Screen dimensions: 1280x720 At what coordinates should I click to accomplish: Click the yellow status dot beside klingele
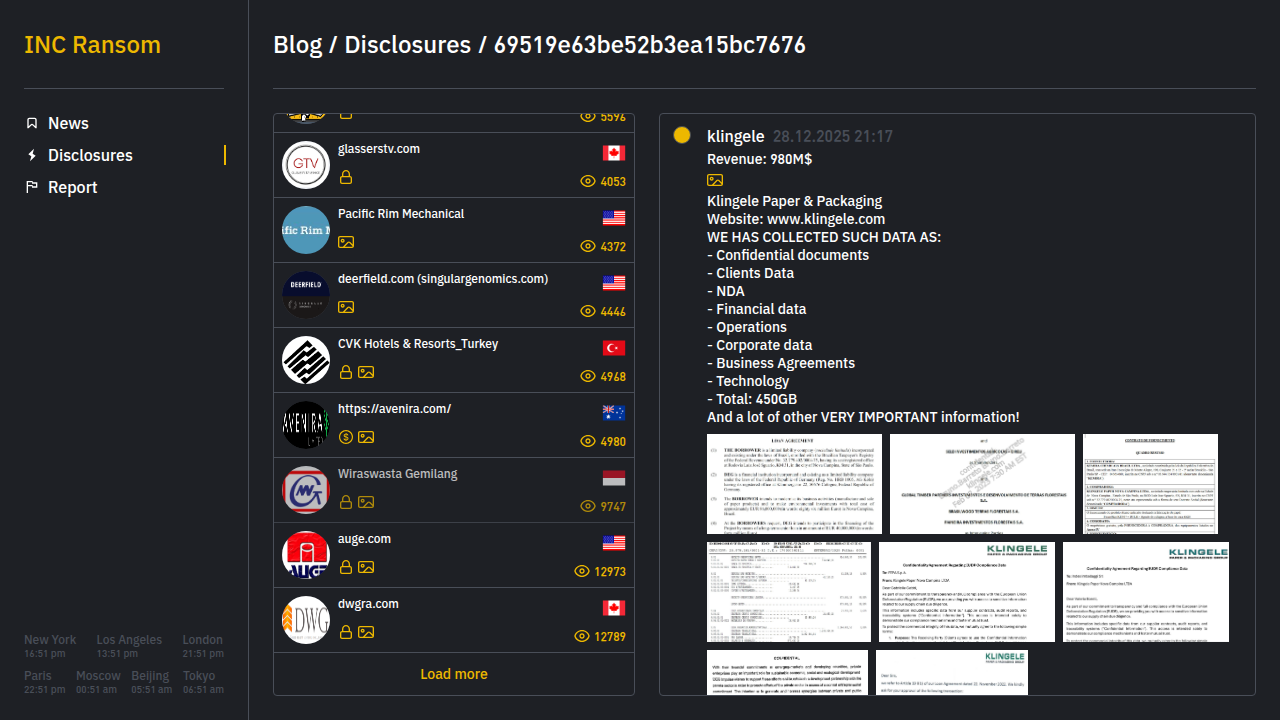point(682,136)
